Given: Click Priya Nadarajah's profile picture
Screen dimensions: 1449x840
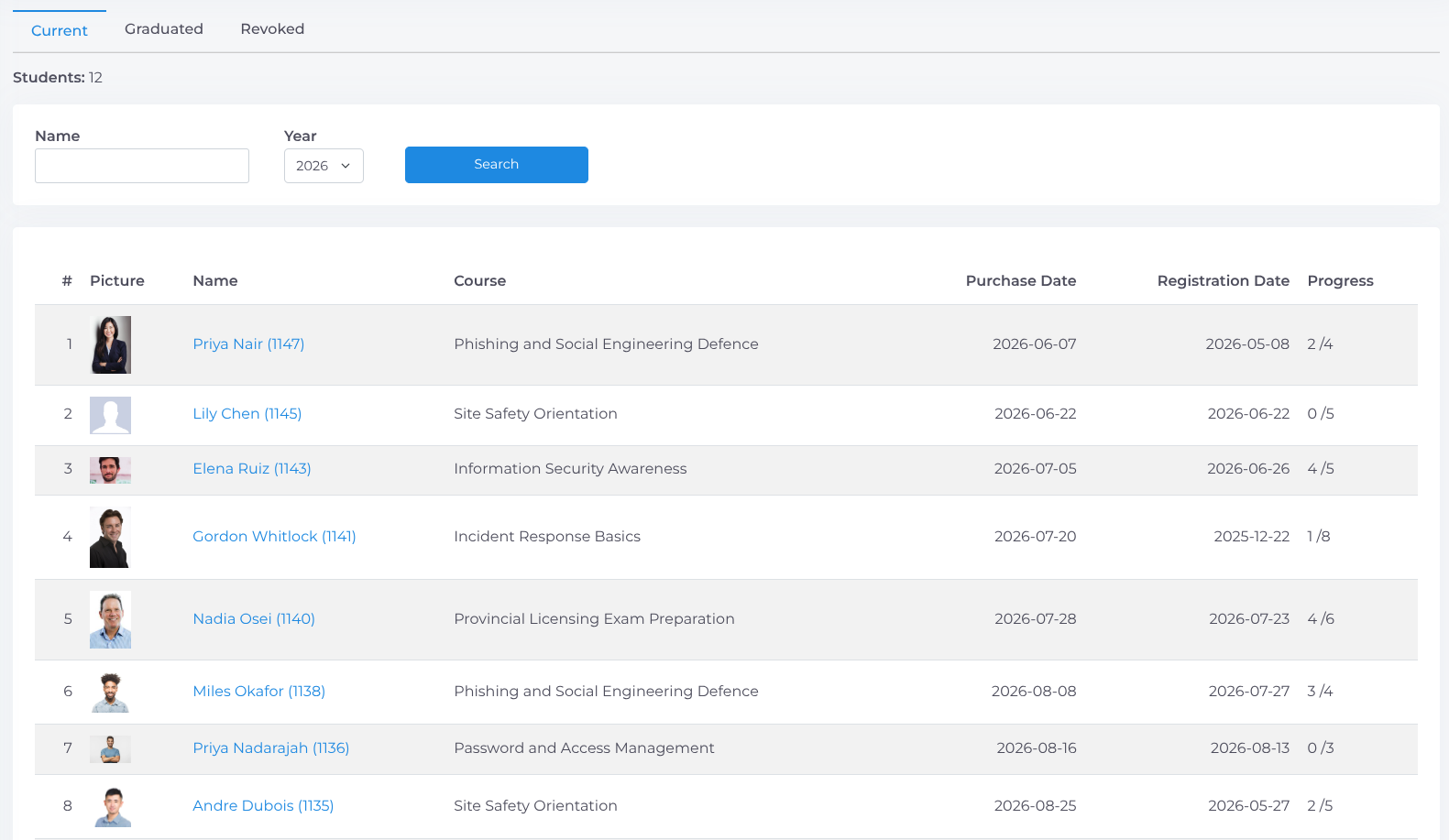Looking at the screenshot, I should [x=110, y=749].
